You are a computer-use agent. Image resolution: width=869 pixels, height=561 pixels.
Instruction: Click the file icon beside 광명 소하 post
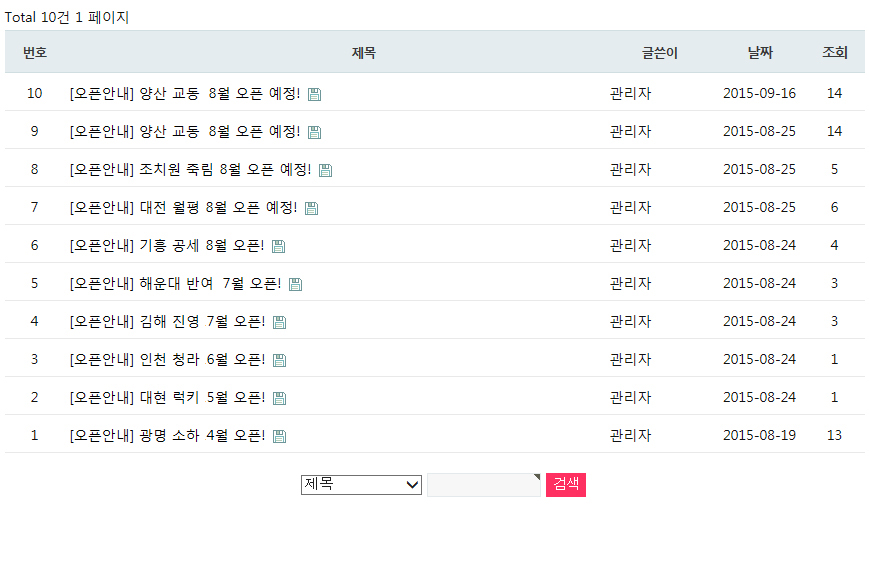click(279, 436)
